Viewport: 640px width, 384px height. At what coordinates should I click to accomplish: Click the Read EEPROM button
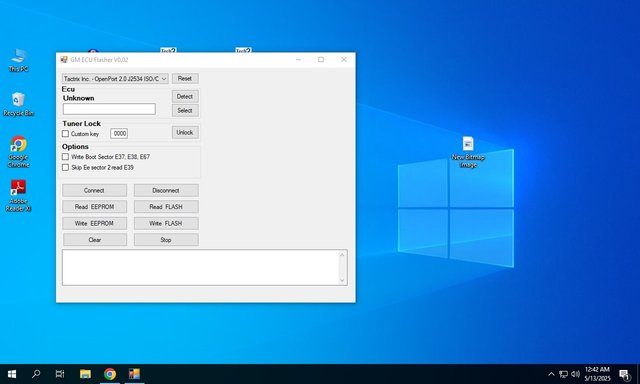click(94, 207)
